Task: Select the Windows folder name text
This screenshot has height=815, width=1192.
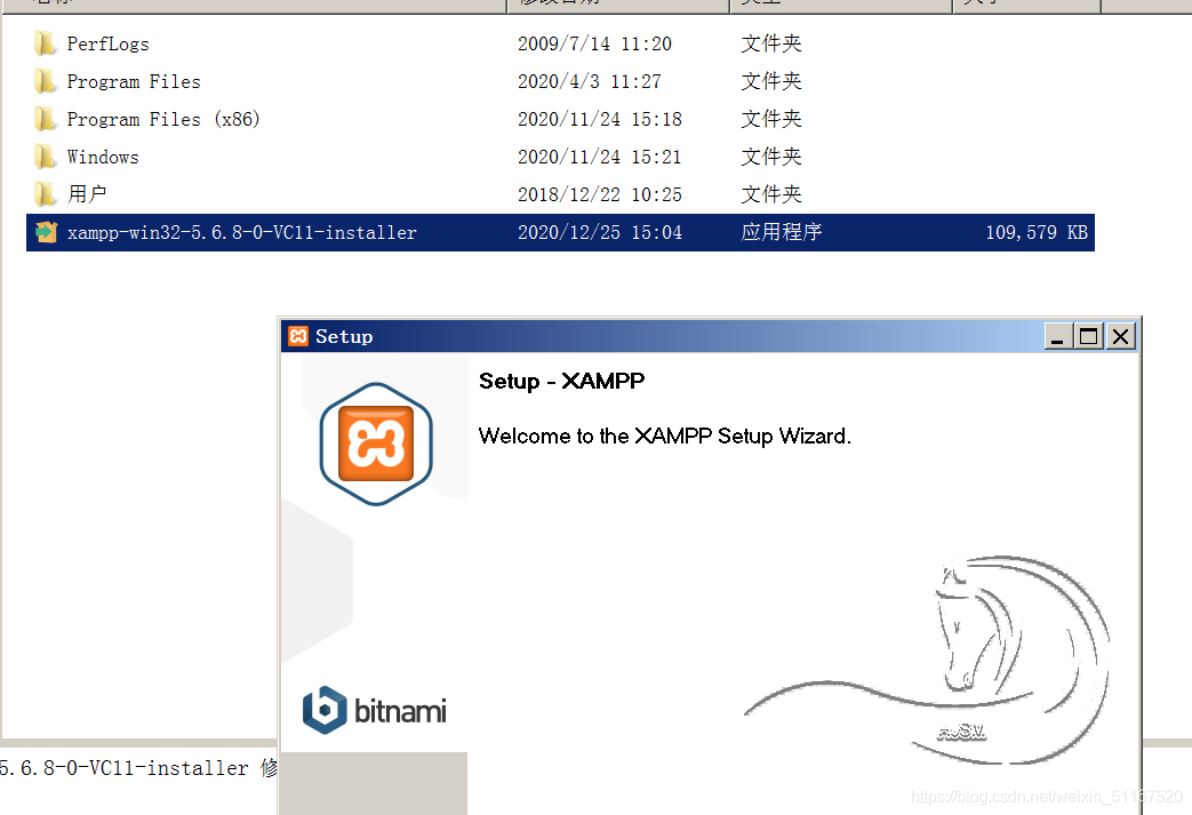Action: point(103,157)
